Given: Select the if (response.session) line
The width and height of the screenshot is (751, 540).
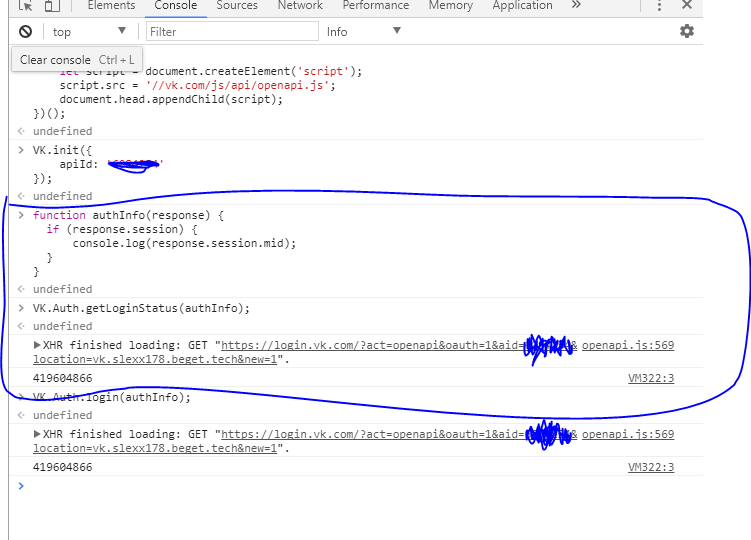Looking at the screenshot, I should pyautogui.click(x=122, y=230).
